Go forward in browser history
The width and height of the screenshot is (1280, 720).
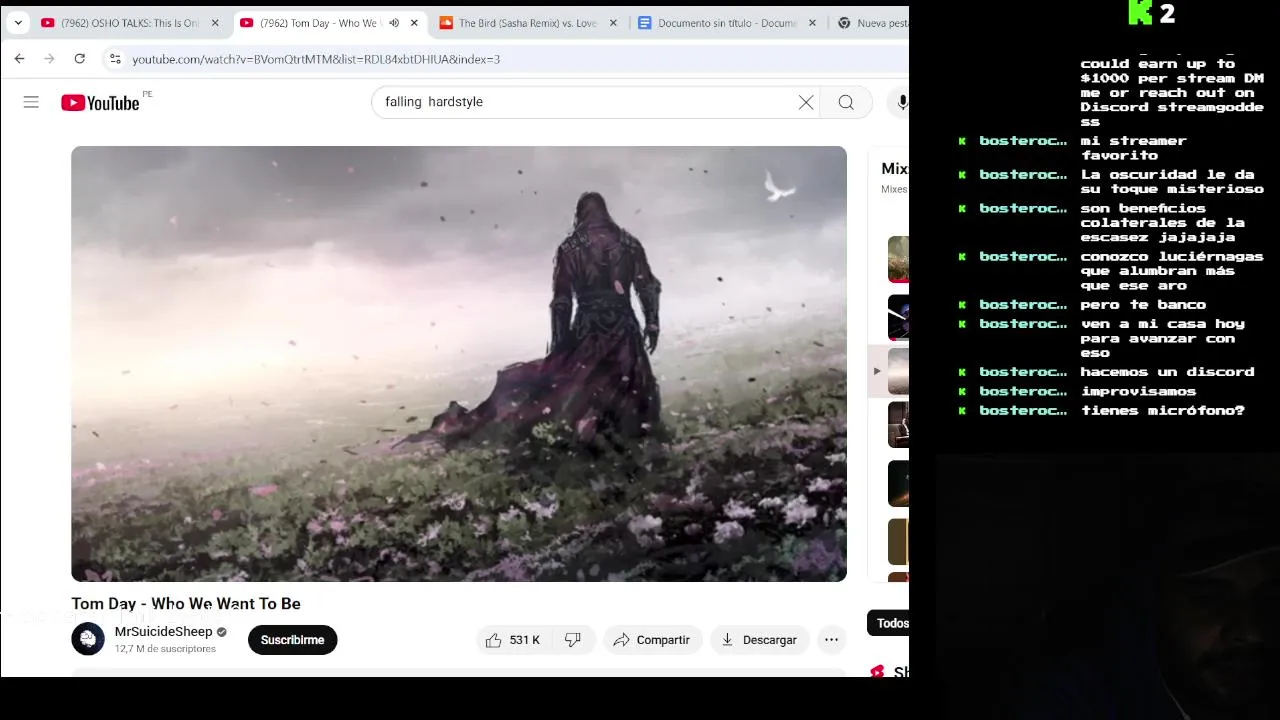pos(49,59)
